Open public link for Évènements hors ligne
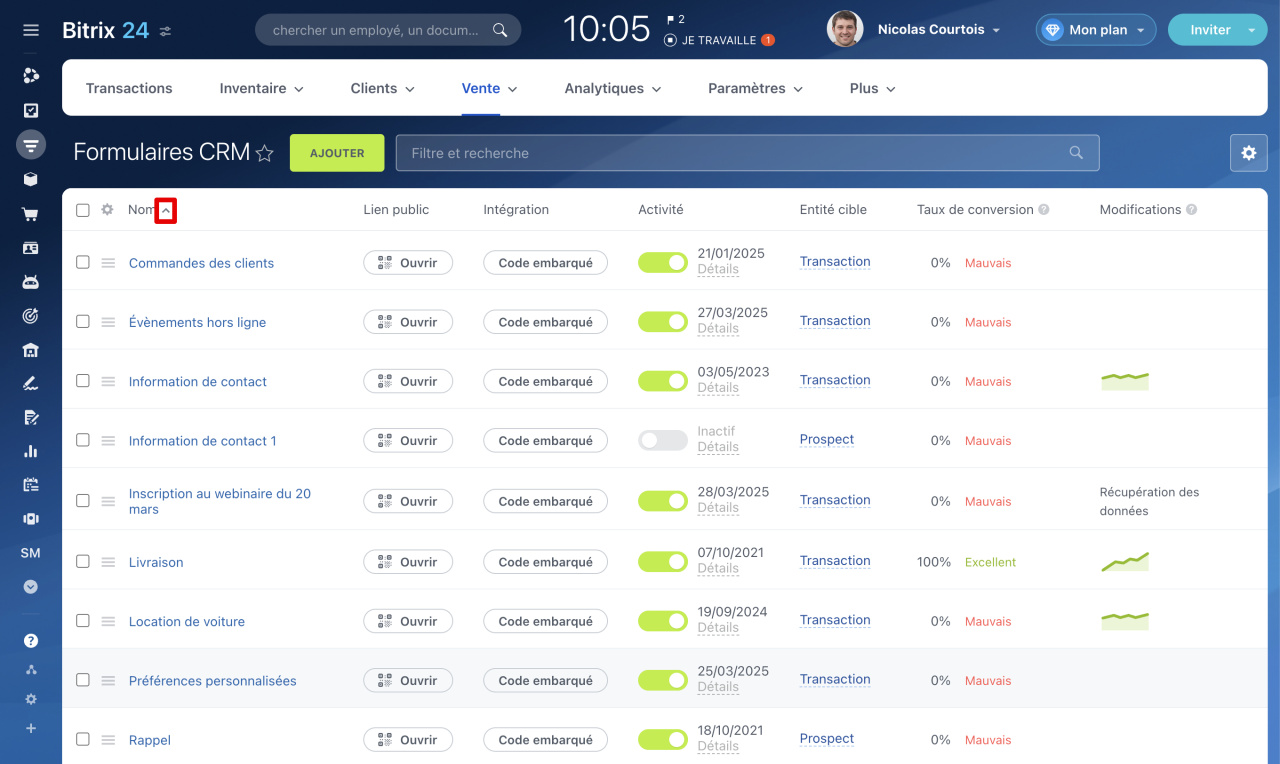The image size is (1280, 764). (x=408, y=322)
